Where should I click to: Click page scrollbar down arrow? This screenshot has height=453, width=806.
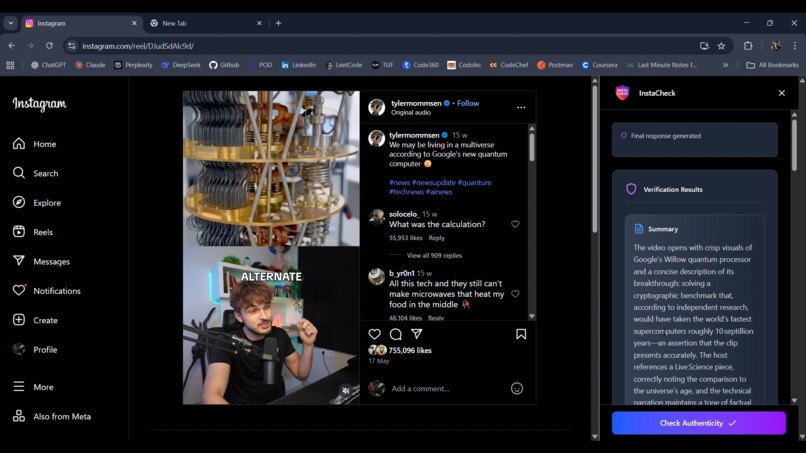pos(595,437)
